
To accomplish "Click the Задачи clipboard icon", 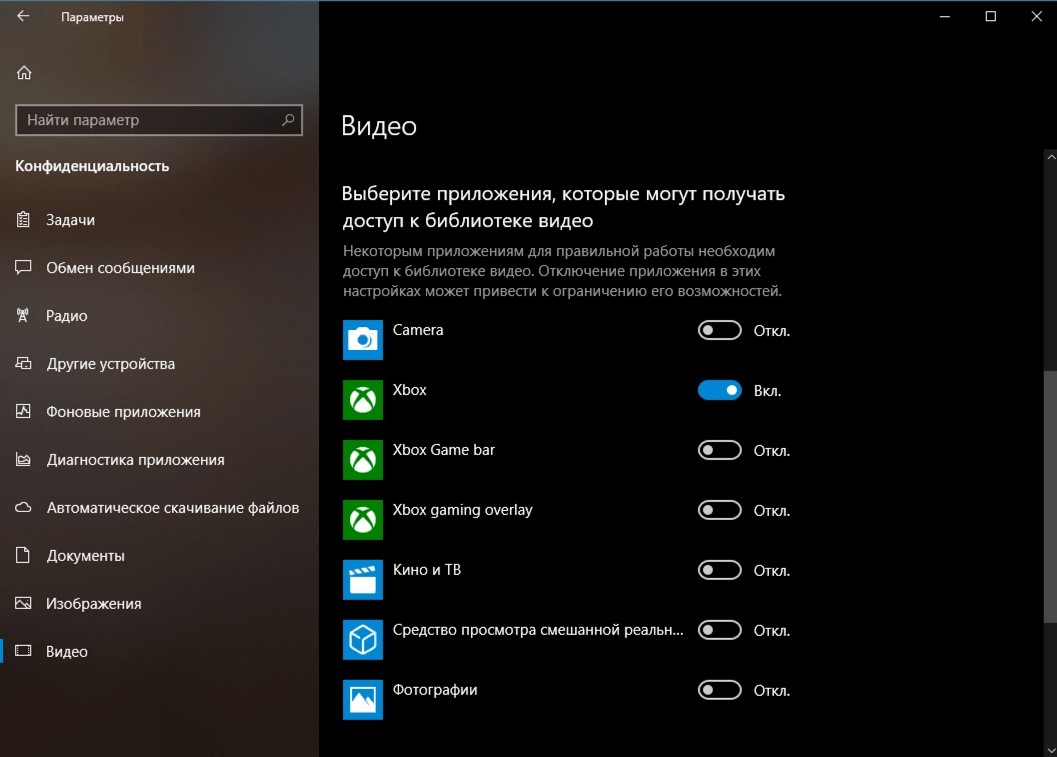I will point(23,220).
